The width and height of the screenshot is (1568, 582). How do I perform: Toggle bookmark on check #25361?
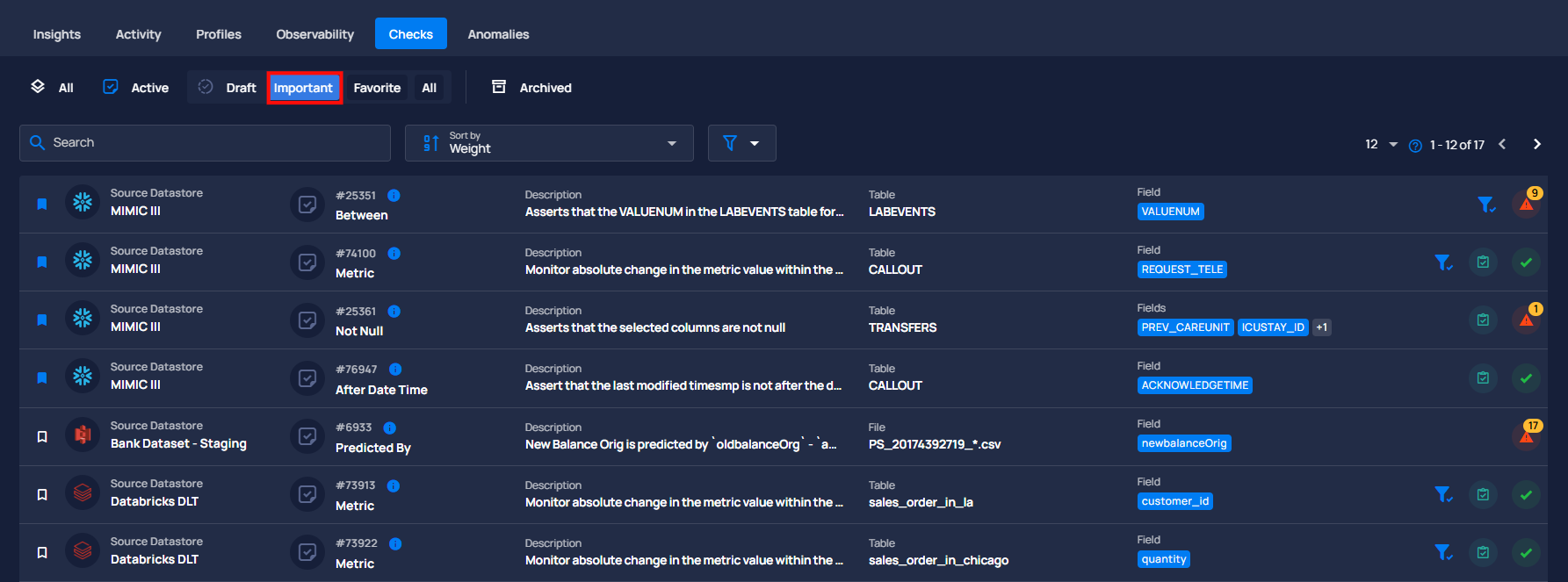[41, 320]
